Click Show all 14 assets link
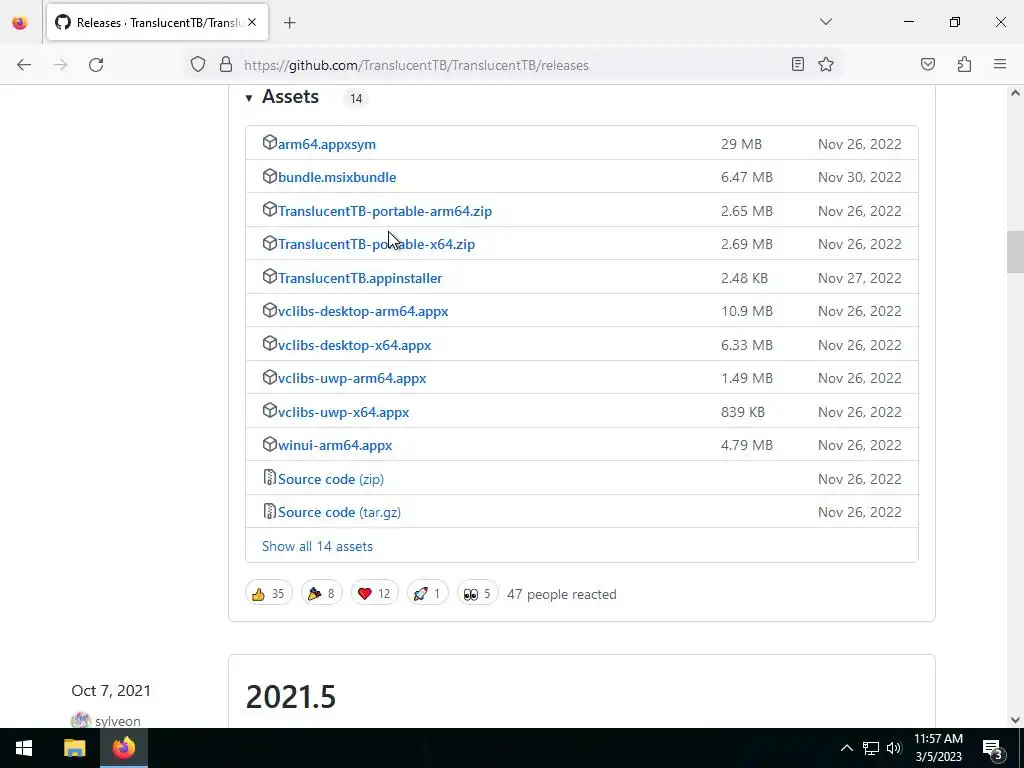Viewport: 1024px width, 768px height. (x=317, y=547)
